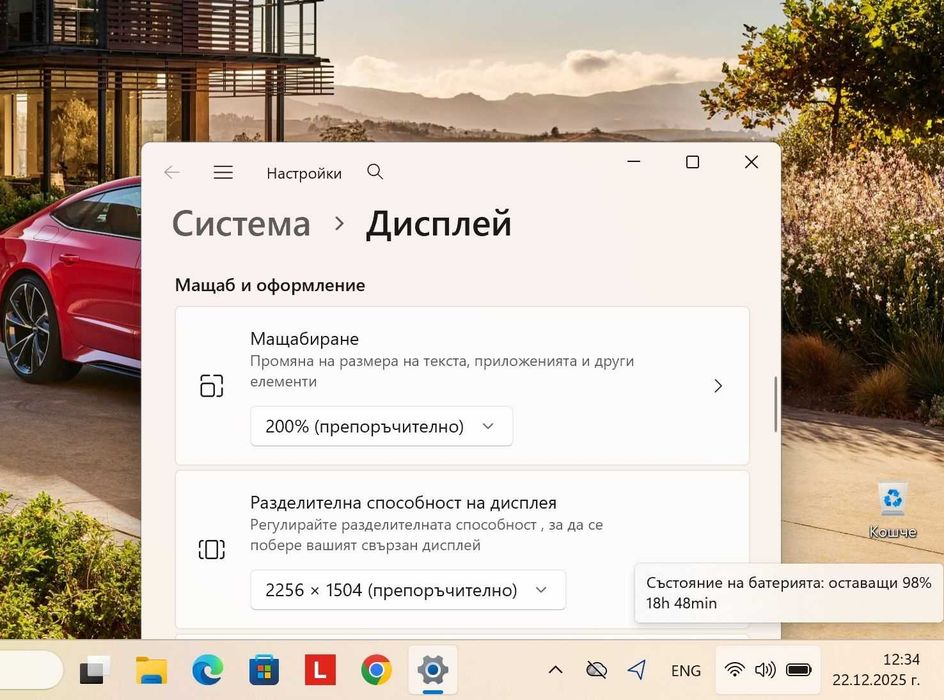Close the Настройки window
Screen dimensions: 944x700
click(751, 162)
